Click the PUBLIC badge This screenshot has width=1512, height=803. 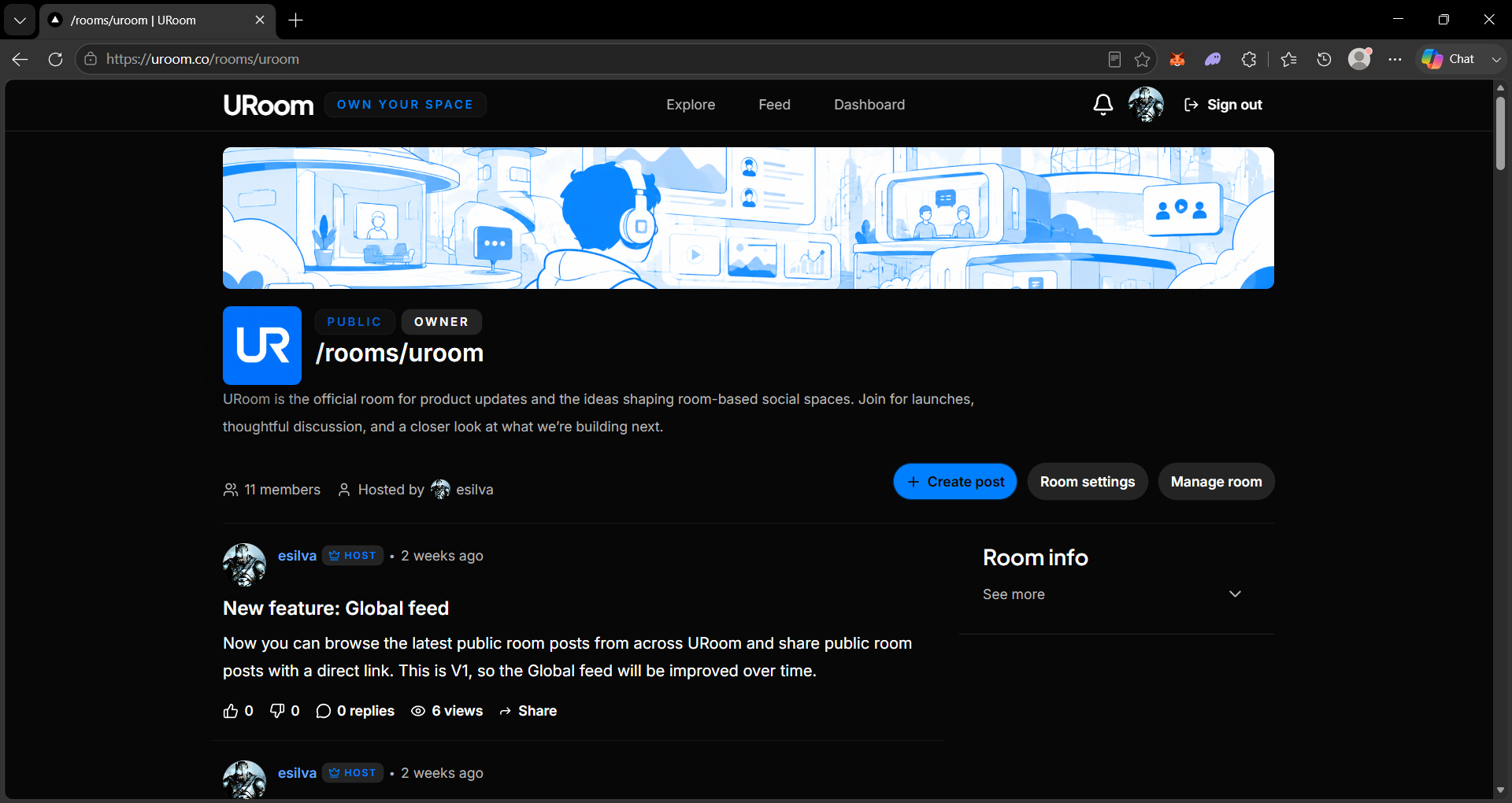354,322
